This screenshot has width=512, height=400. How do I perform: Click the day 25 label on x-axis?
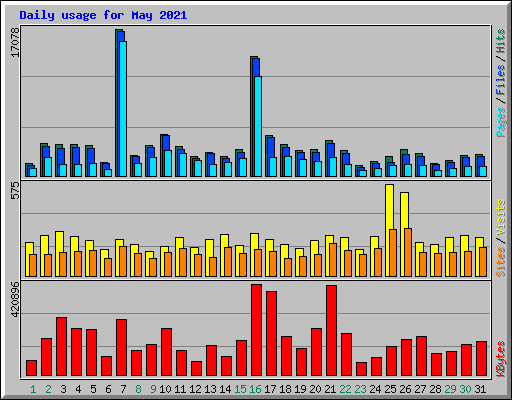390,389
